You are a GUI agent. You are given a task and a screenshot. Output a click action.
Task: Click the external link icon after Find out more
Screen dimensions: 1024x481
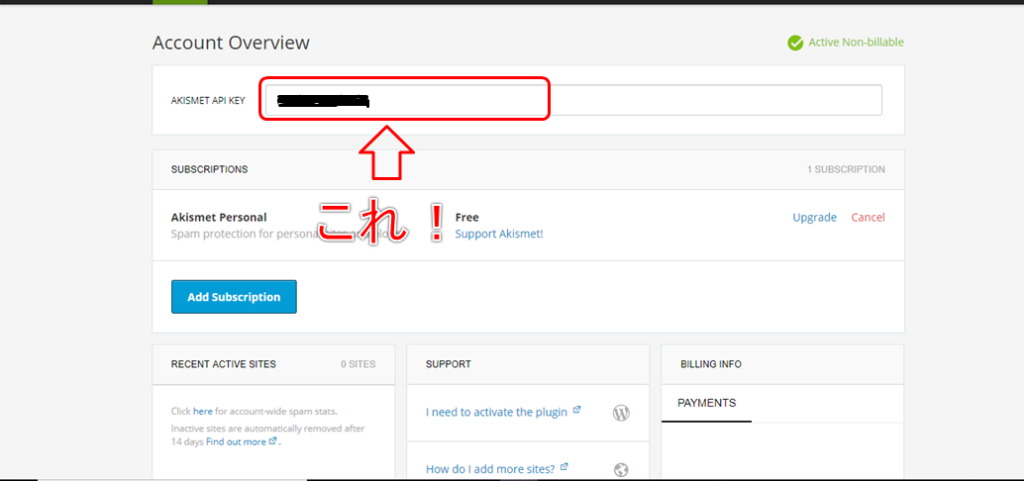click(x=273, y=441)
